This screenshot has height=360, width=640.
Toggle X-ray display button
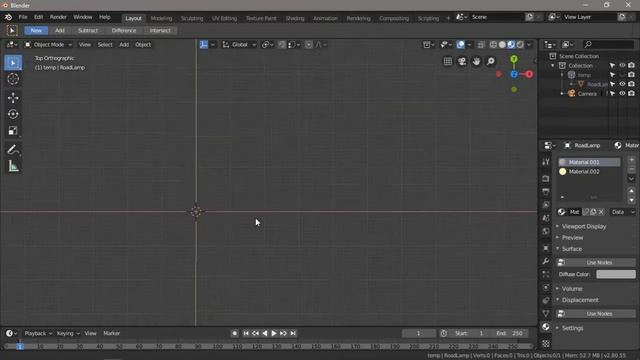(x=481, y=44)
